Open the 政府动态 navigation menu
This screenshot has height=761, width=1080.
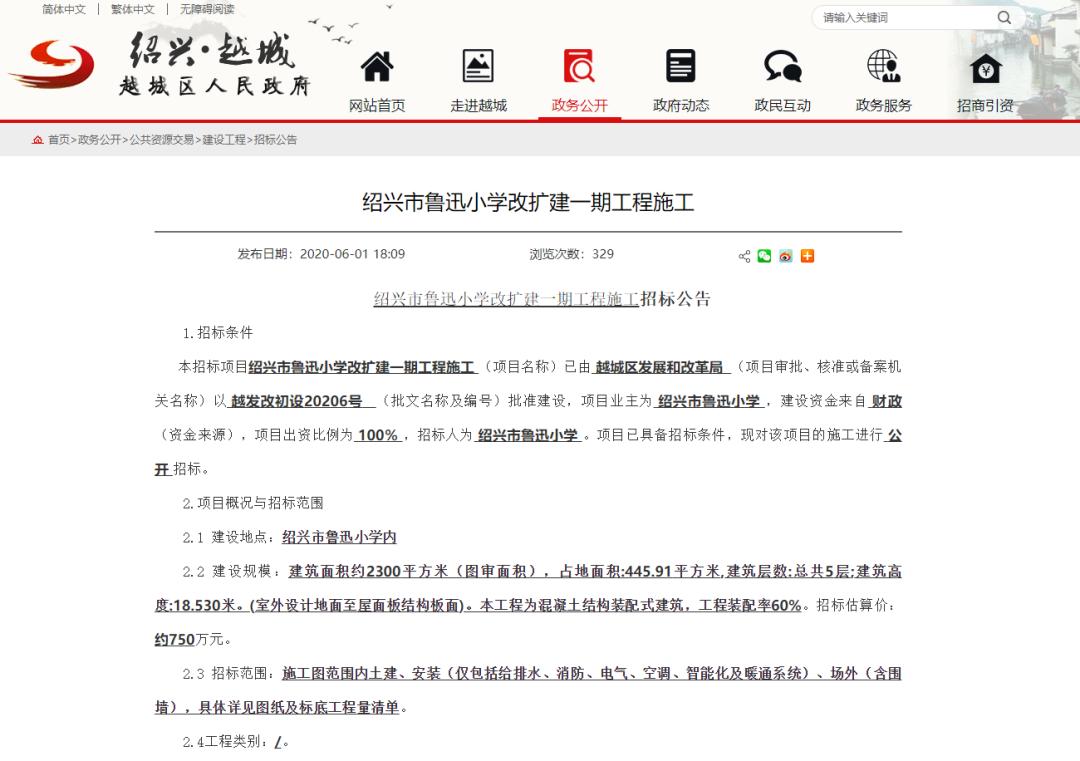pos(680,104)
